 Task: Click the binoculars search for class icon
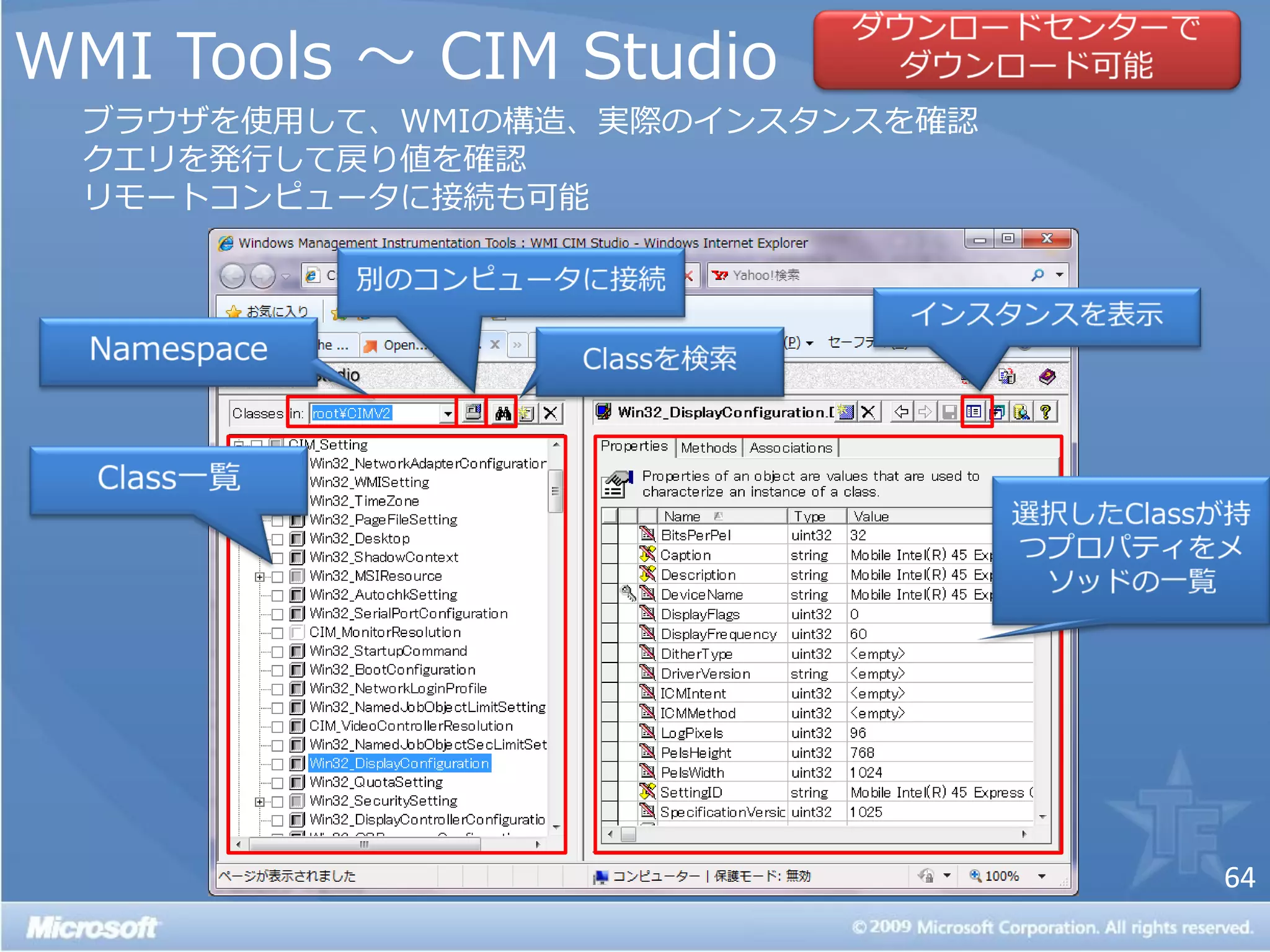tap(502, 413)
